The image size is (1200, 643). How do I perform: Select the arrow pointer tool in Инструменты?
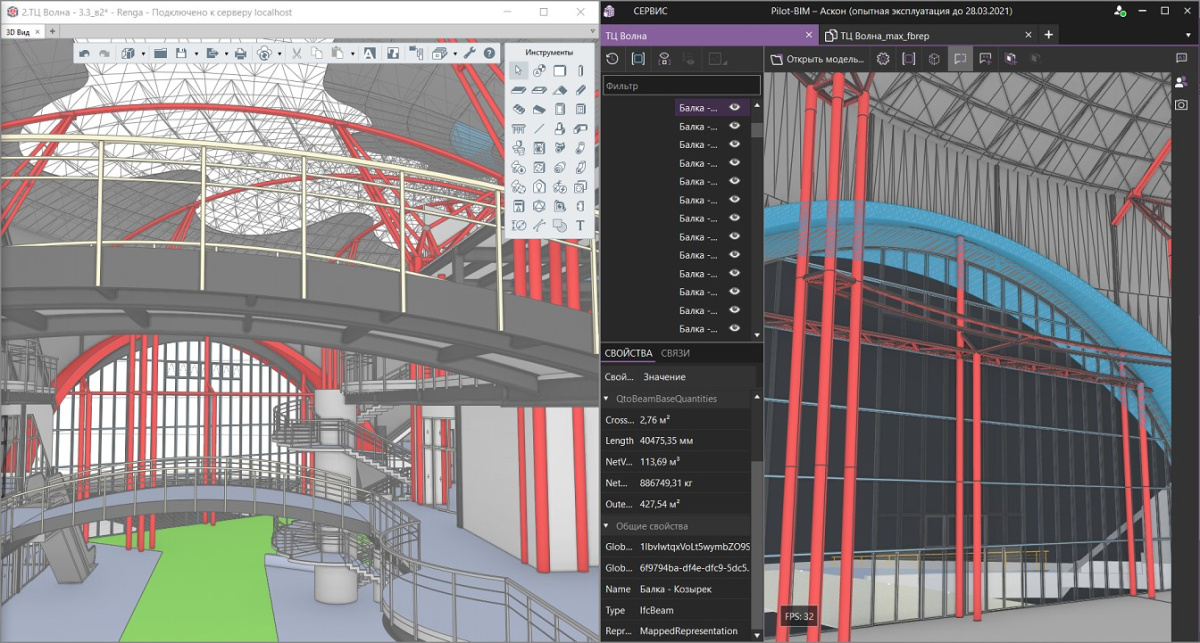[518, 71]
